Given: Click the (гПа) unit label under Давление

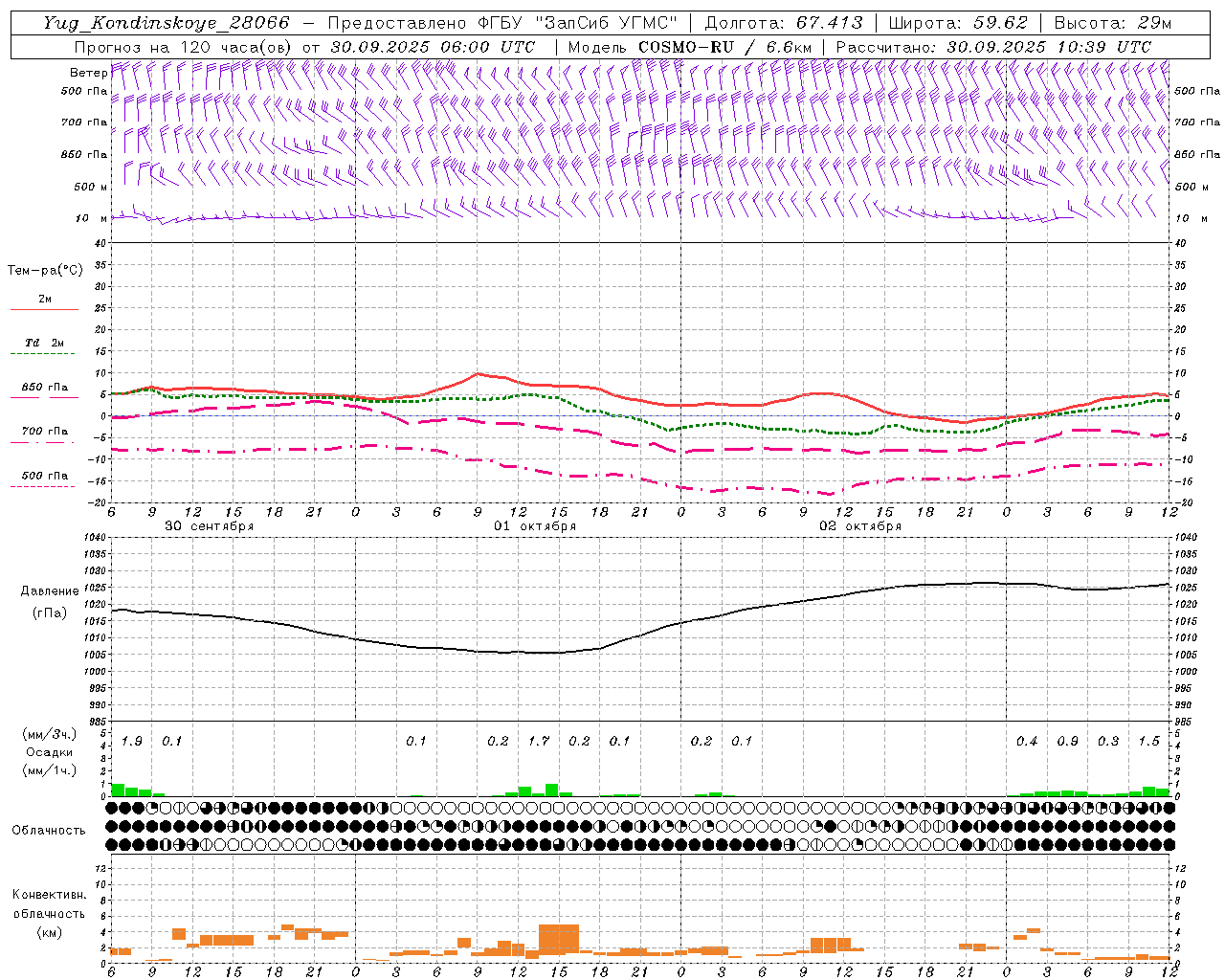Looking at the screenshot, I should coord(49,612).
